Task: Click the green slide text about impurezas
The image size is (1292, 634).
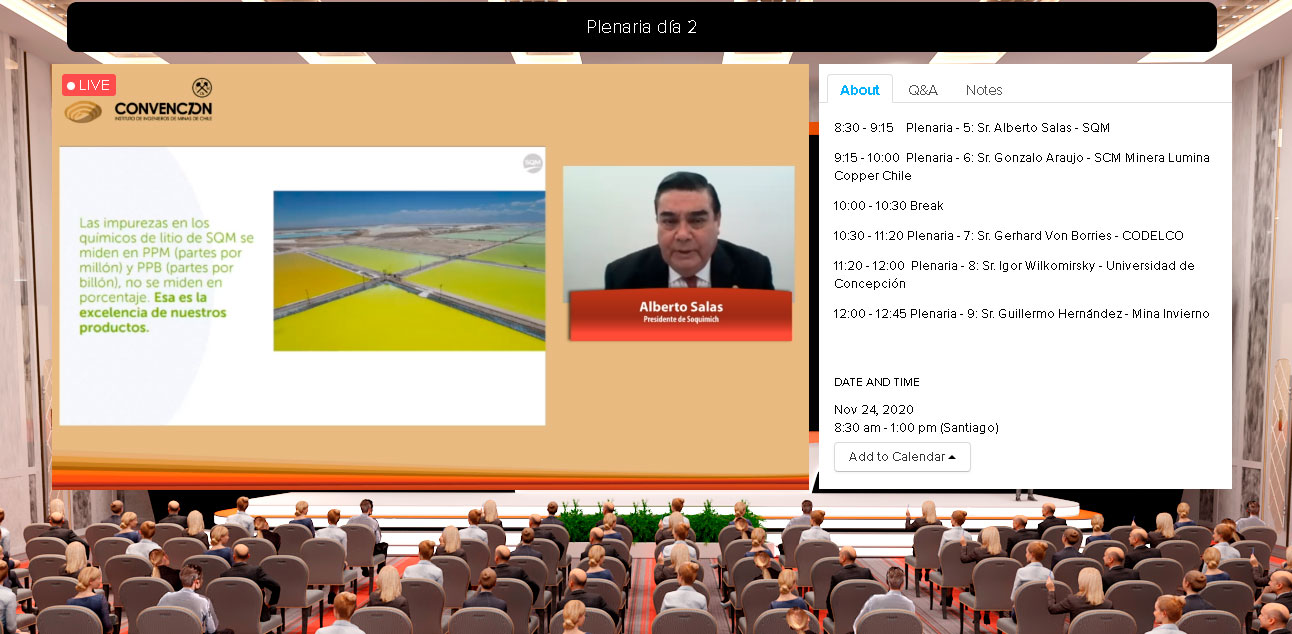Action: (x=167, y=274)
